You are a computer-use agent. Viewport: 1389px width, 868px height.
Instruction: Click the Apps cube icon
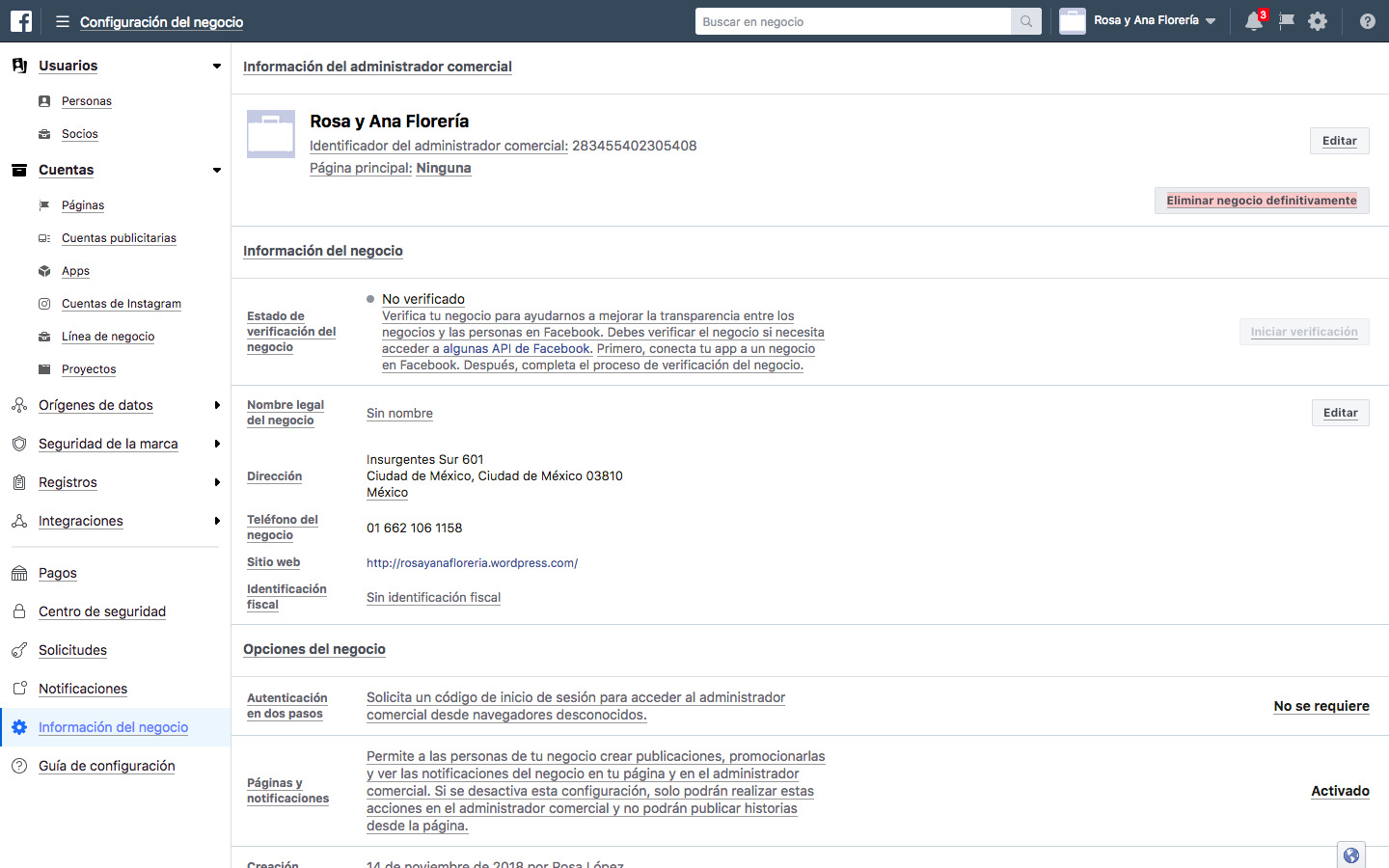(44, 271)
